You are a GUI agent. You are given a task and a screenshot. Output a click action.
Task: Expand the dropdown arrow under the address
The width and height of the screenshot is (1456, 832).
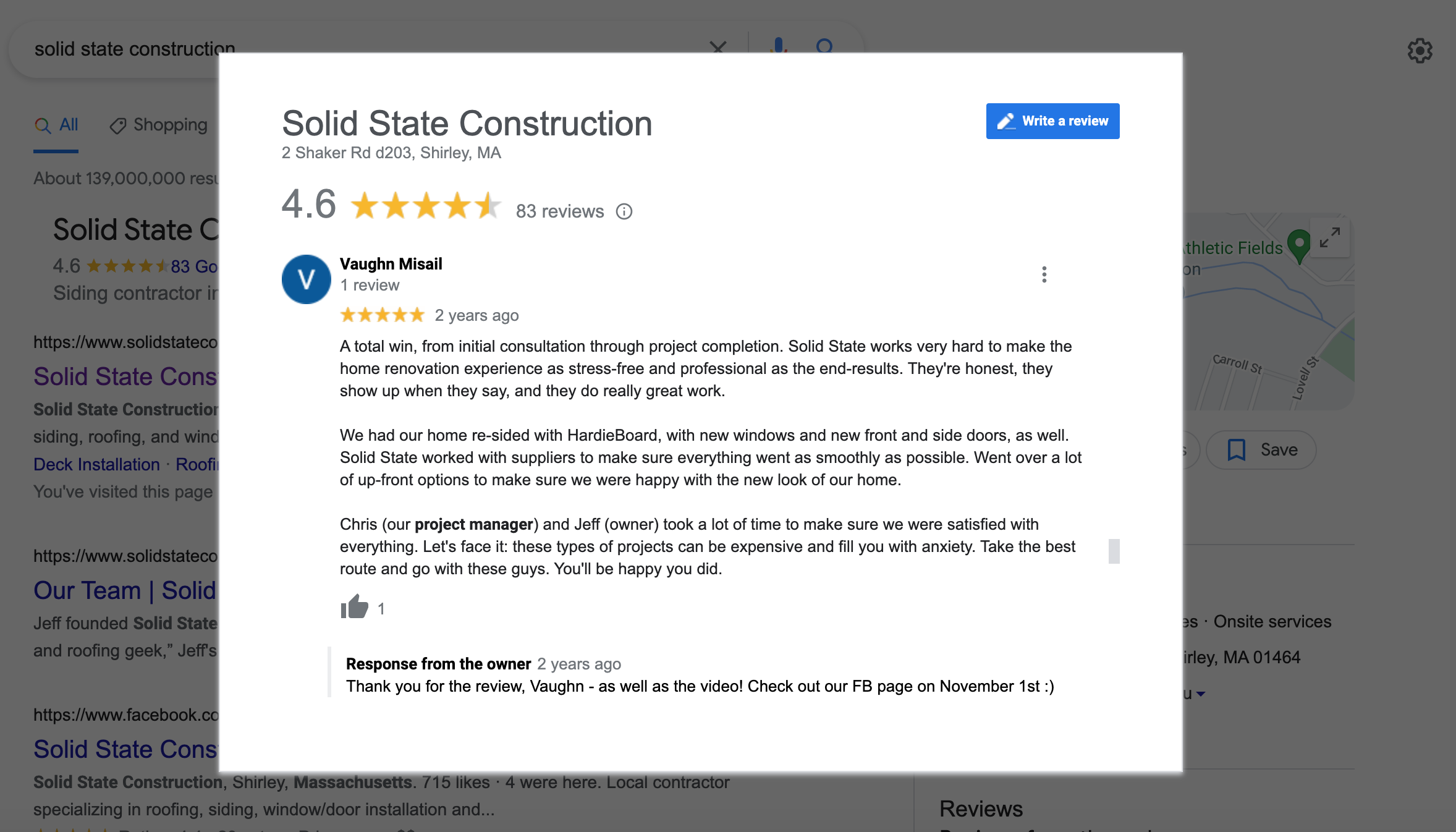coord(1200,694)
